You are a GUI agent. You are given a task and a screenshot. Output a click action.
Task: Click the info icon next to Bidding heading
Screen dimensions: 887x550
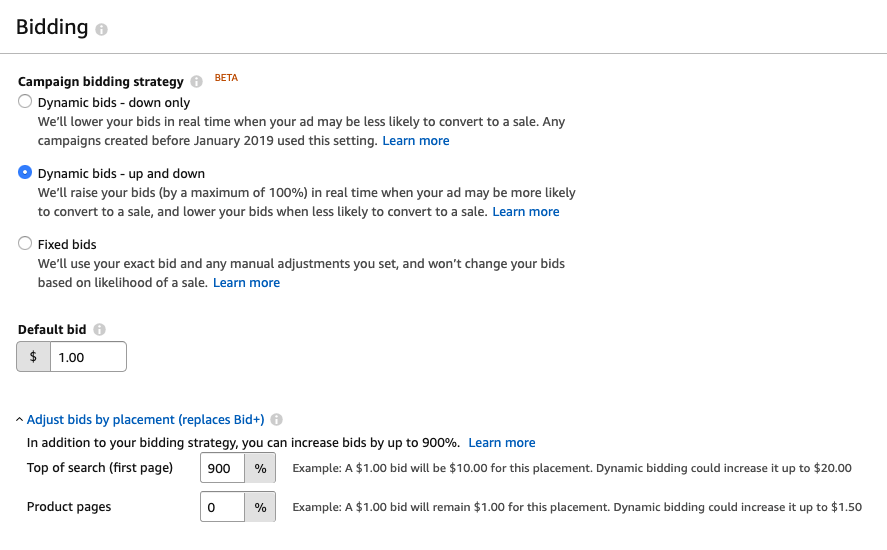point(101,30)
